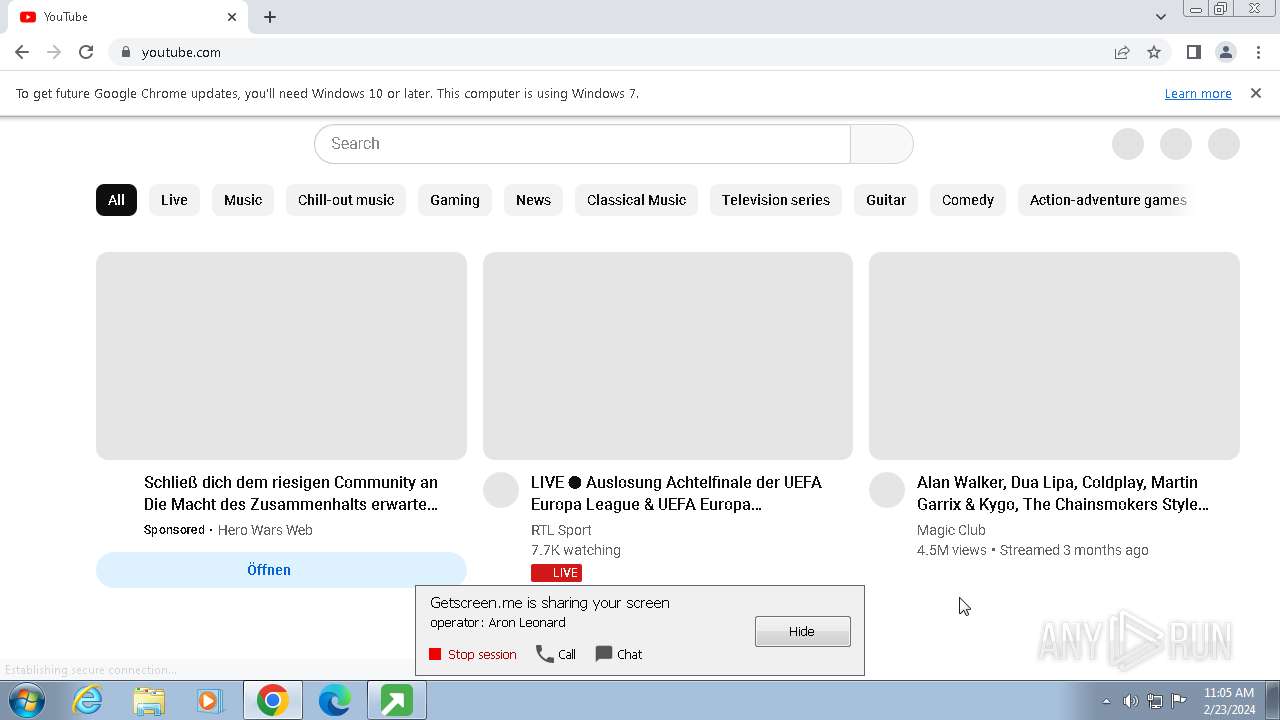This screenshot has height=720, width=1280.
Task: Select the Gaming filter chip
Action: pyautogui.click(x=455, y=200)
